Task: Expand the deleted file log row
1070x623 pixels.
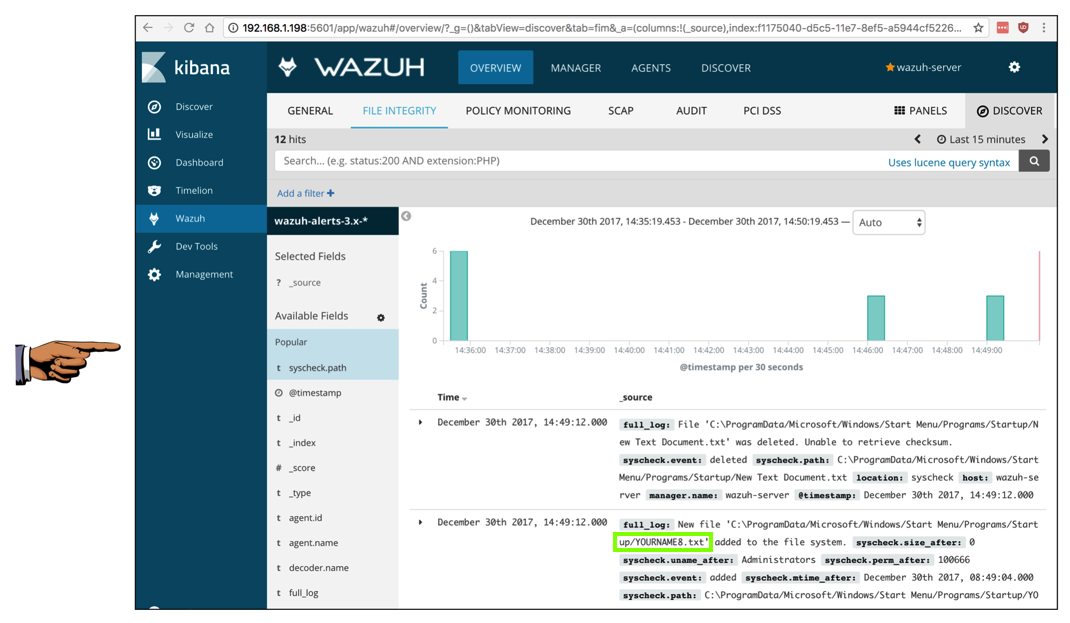Action: click(420, 422)
